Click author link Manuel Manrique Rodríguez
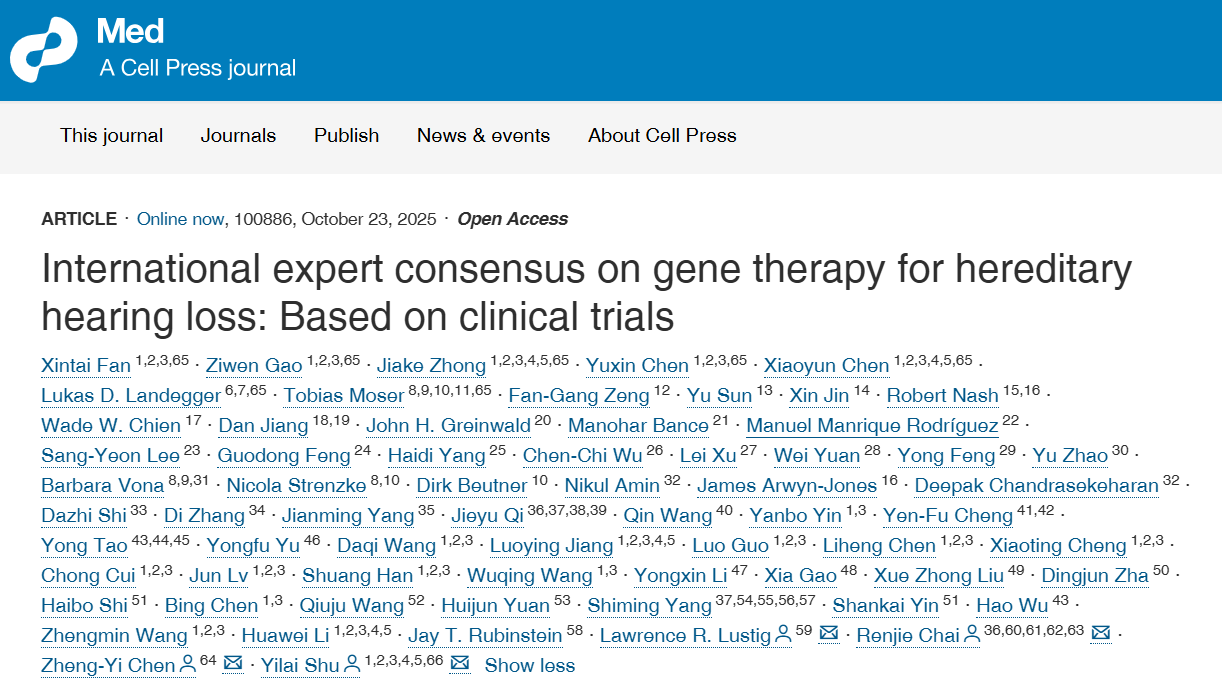 872,426
